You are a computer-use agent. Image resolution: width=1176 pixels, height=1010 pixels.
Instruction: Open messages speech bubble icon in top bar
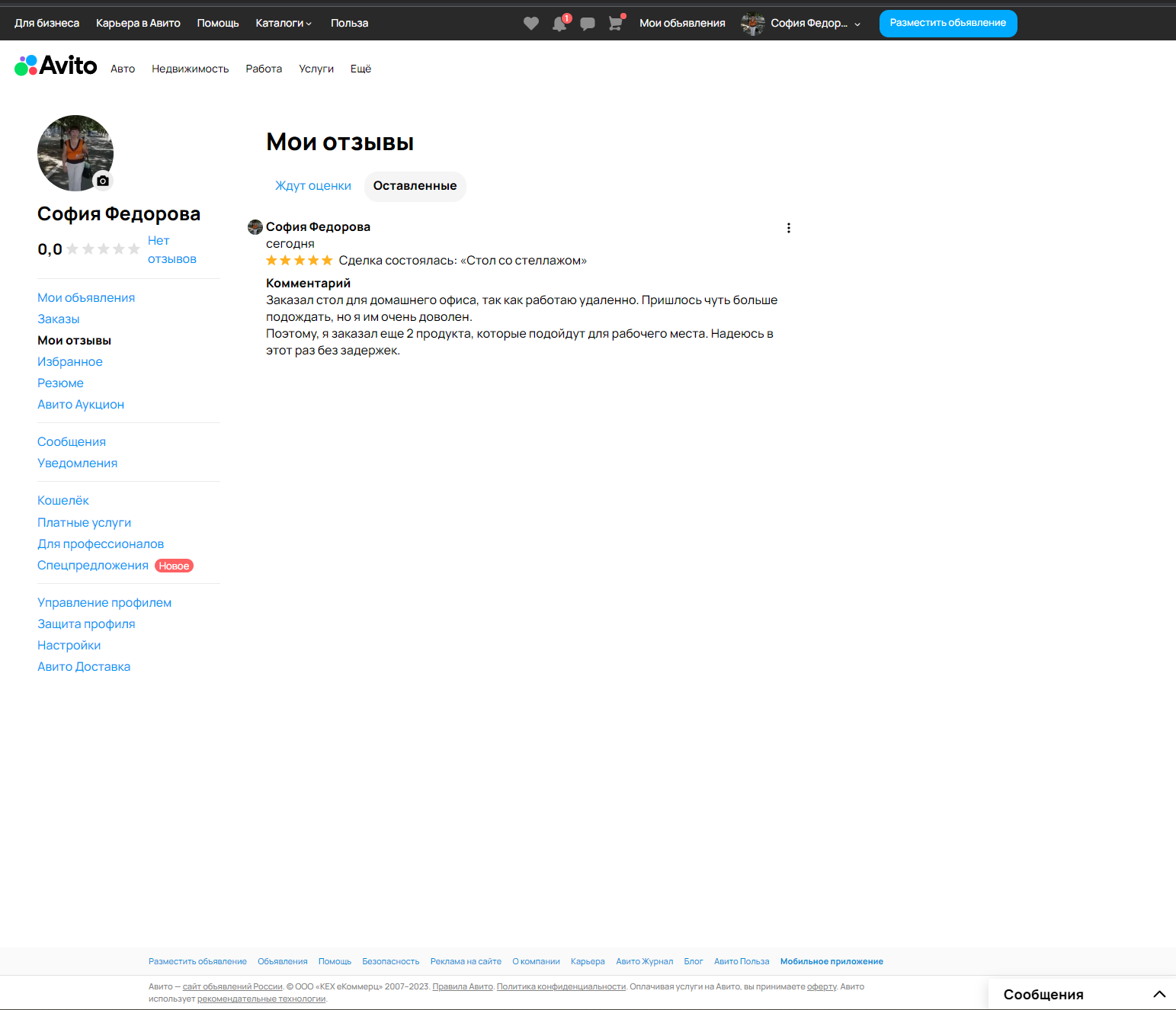click(588, 24)
